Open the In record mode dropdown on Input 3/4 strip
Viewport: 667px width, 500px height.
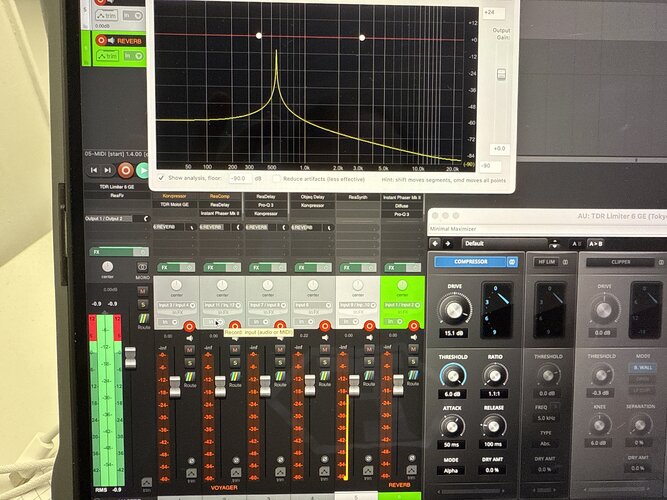pos(168,322)
